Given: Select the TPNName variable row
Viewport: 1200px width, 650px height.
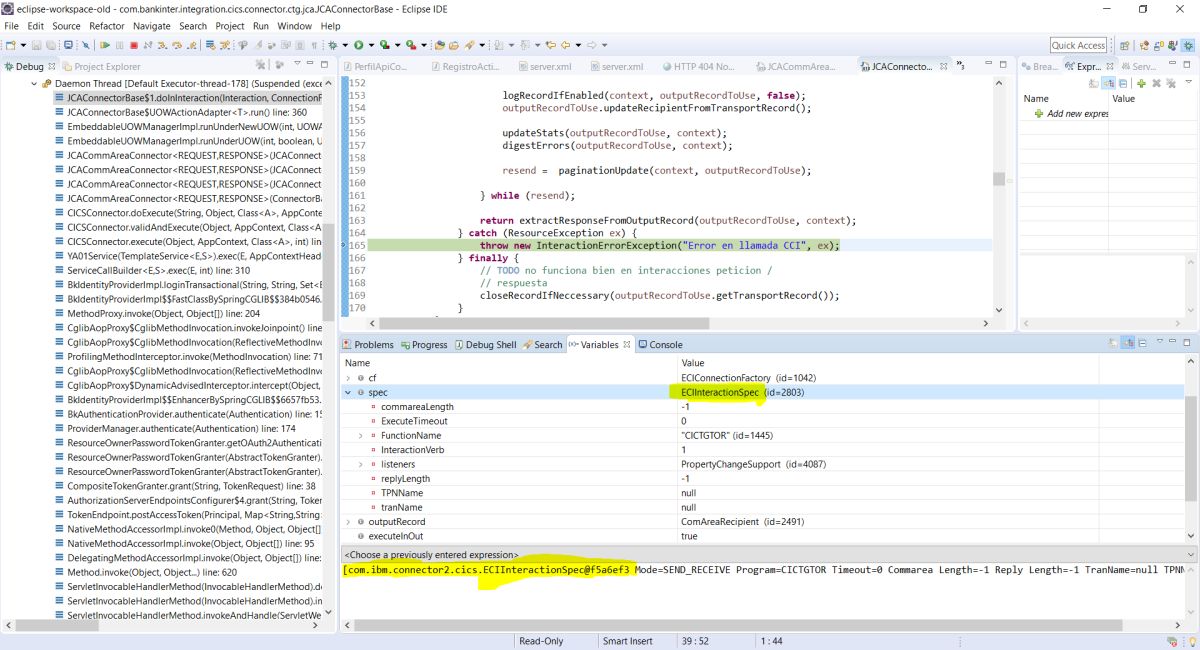Looking at the screenshot, I should pyautogui.click(x=762, y=493).
